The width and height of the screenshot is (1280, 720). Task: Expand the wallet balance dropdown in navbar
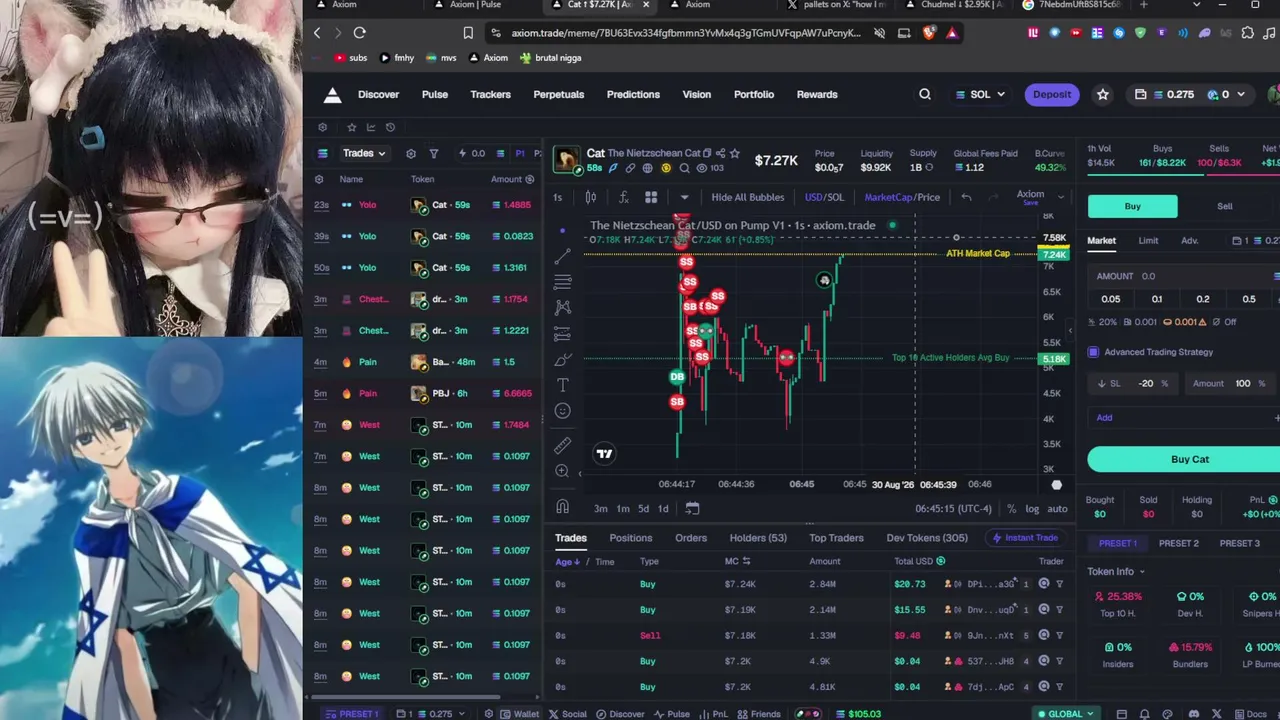1241,95
